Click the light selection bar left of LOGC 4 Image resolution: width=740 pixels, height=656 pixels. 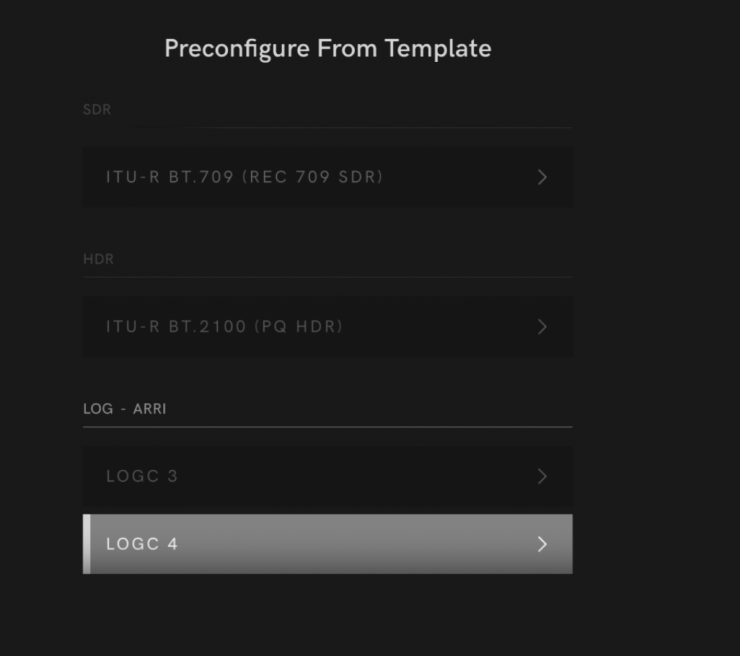point(86,544)
